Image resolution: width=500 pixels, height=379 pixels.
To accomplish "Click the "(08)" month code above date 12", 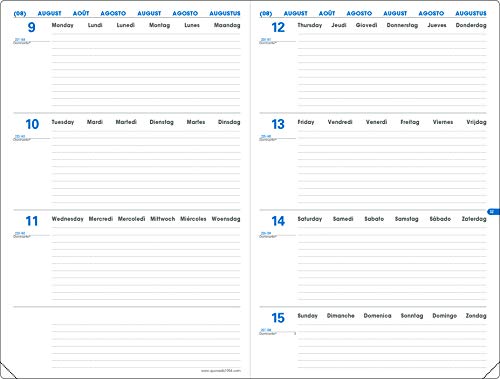I will tap(266, 14).
